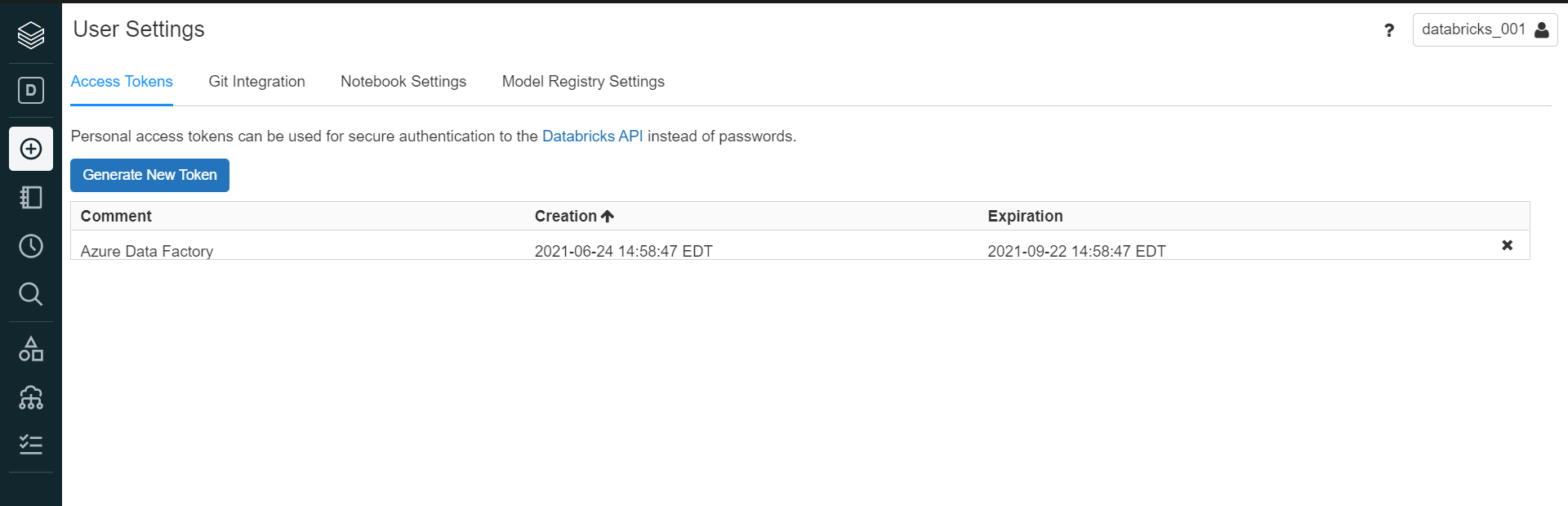Click the Search magnifier icon in sidebar
The height and width of the screenshot is (506, 1568).
point(31,293)
